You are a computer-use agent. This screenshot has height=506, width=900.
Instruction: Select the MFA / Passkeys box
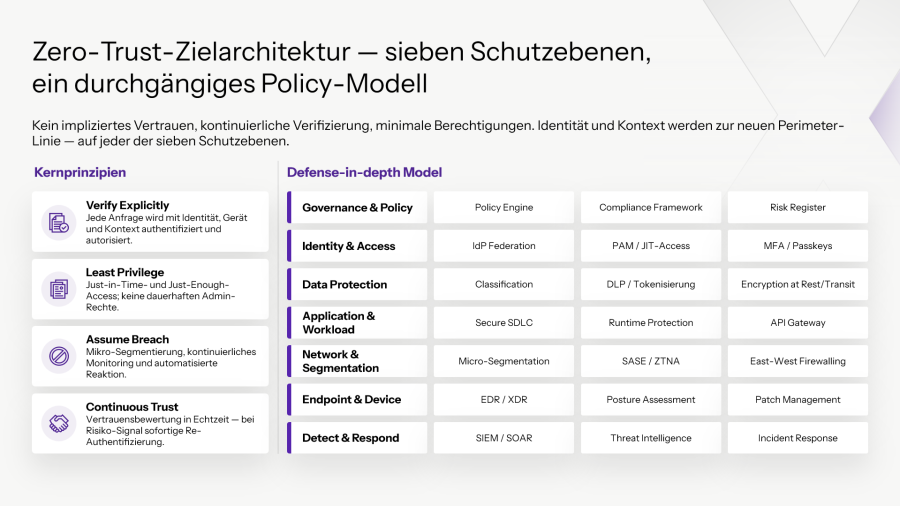click(x=798, y=246)
